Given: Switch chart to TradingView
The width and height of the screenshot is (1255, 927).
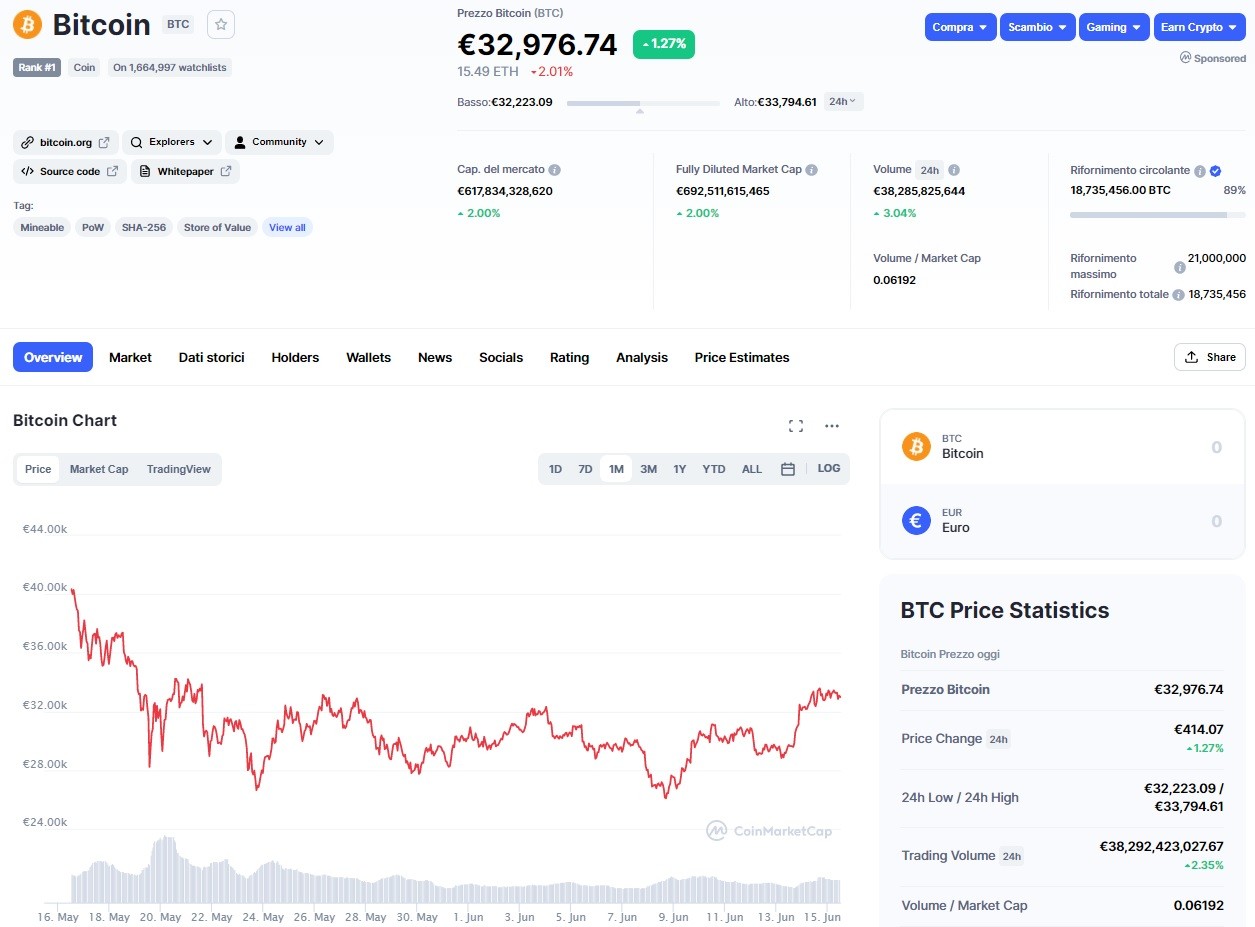Looking at the screenshot, I should pos(179,469).
